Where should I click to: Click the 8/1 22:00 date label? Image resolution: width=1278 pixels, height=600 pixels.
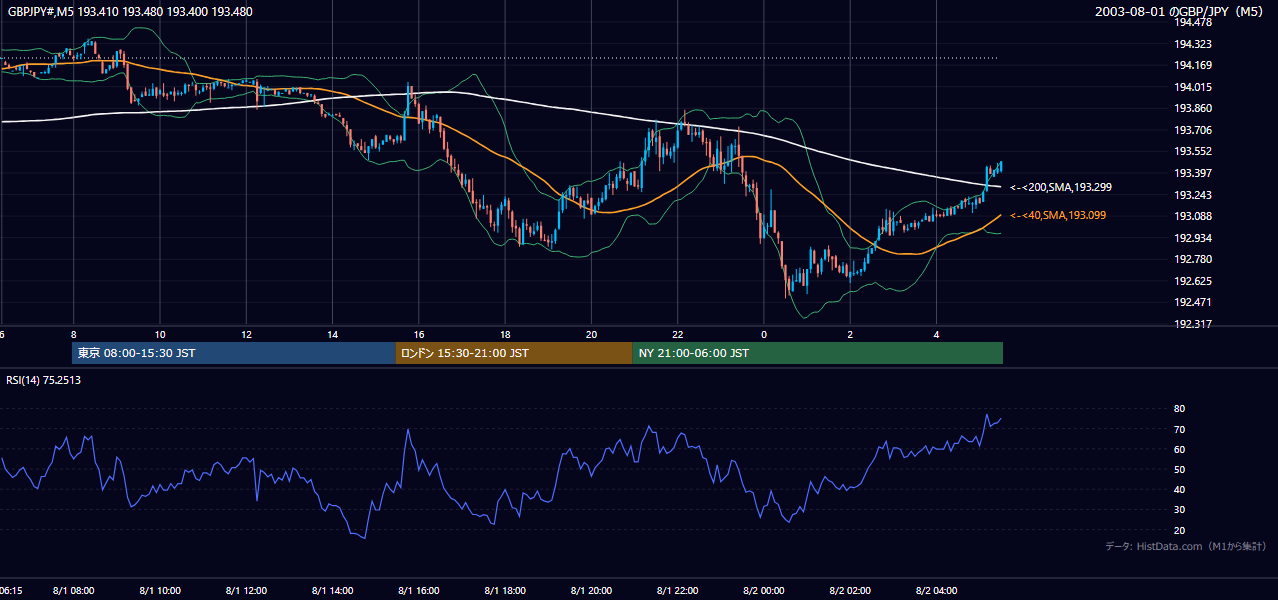pos(677,590)
